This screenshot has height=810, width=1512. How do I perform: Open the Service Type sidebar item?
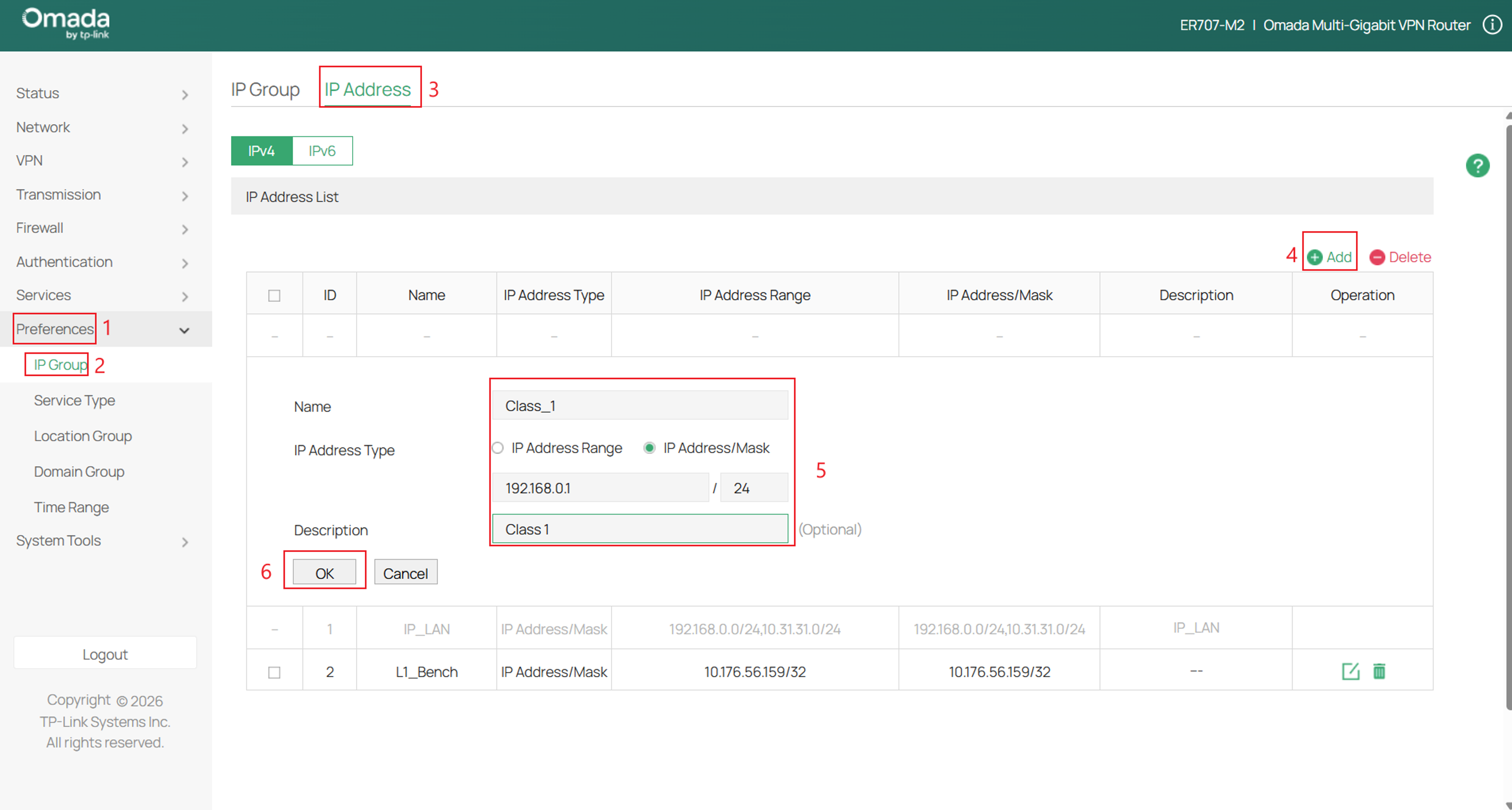pyautogui.click(x=74, y=400)
